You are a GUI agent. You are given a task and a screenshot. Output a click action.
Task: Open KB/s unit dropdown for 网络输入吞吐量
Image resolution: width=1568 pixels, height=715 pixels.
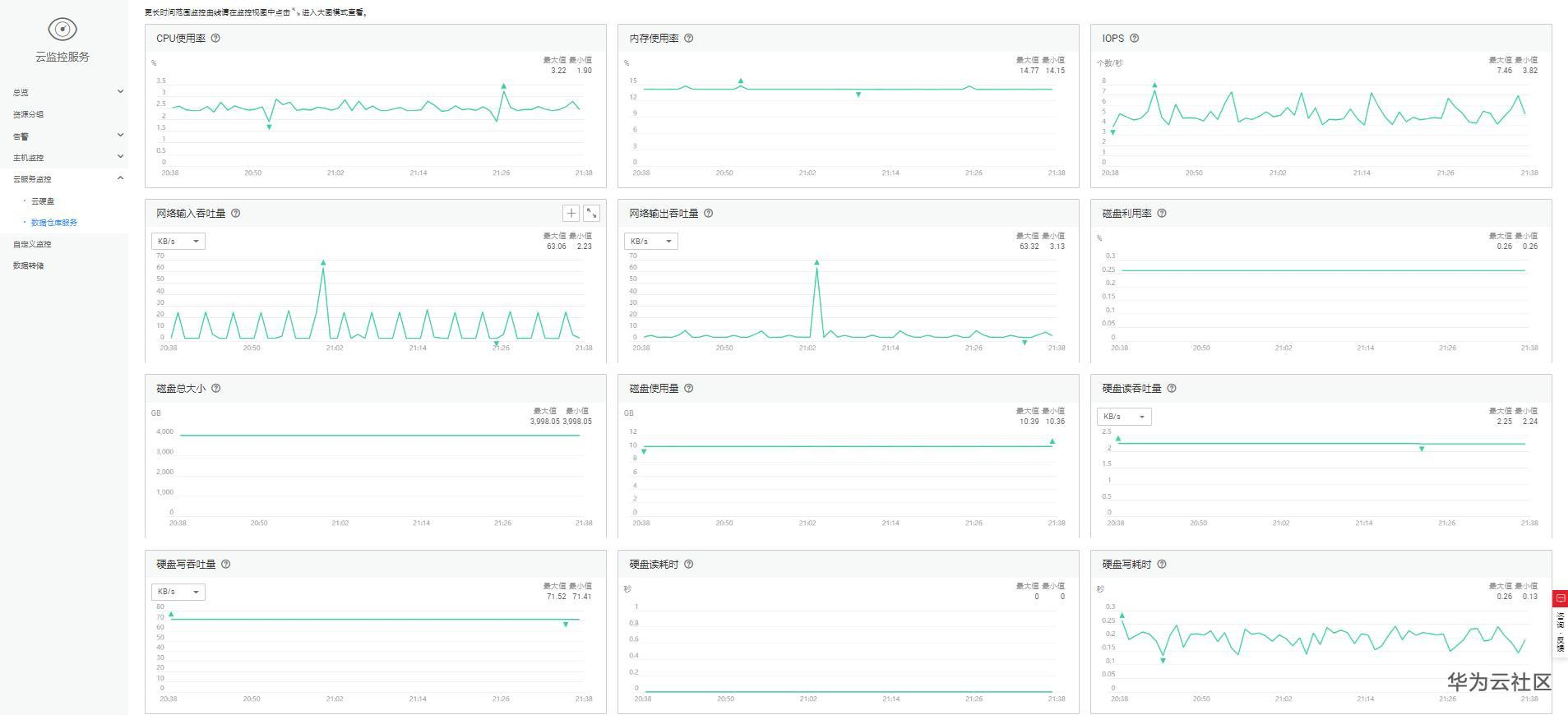point(178,242)
